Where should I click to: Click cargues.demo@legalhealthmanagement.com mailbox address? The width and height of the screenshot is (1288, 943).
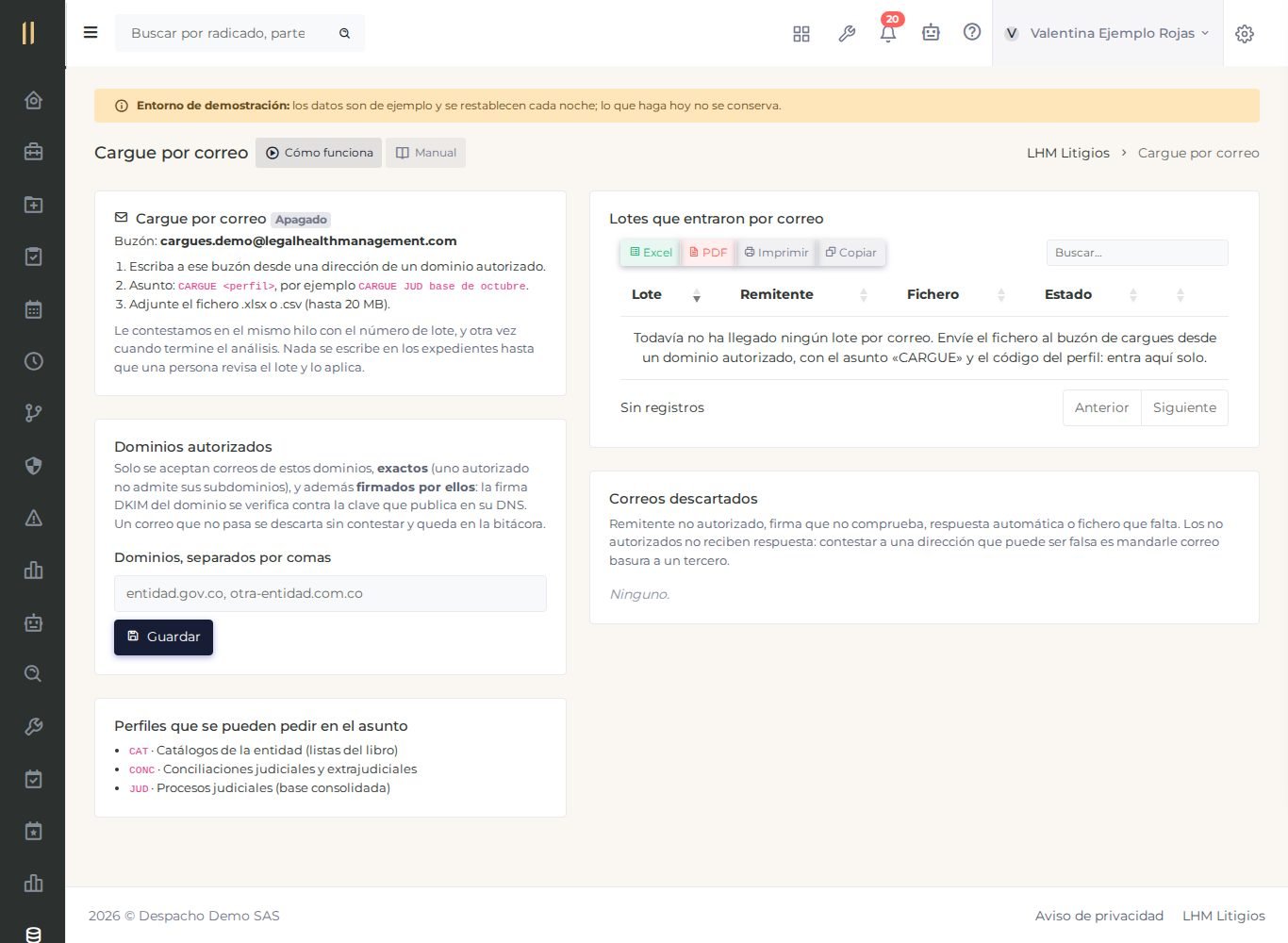coord(308,241)
